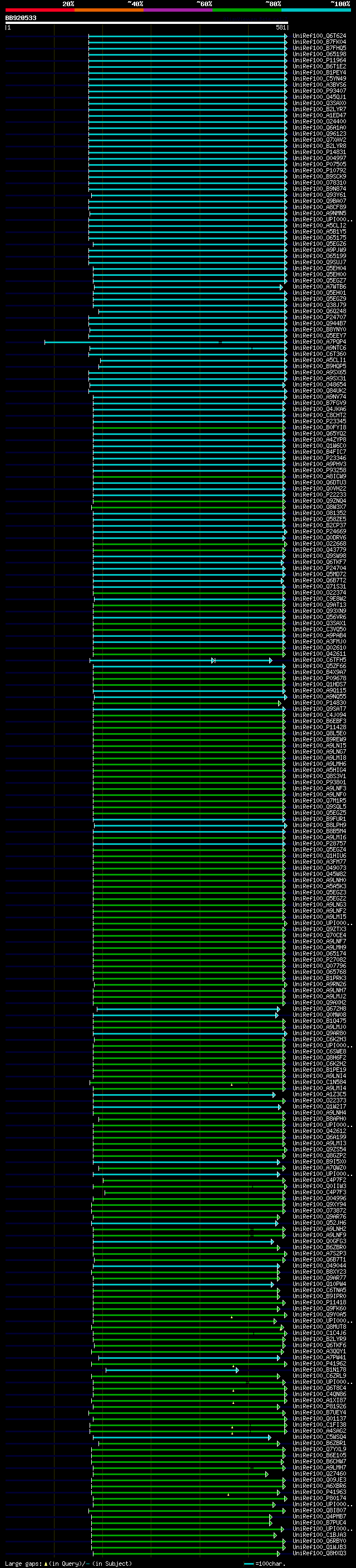Open hit UniRef100_A8CF89
The image size is (356, 1568).
[x=319, y=207]
